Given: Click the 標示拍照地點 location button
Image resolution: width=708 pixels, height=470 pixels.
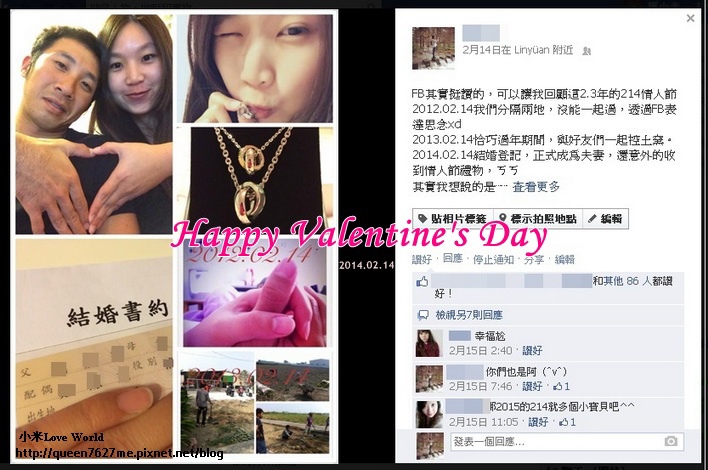Looking at the screenshot, I should tap(538, 219).
